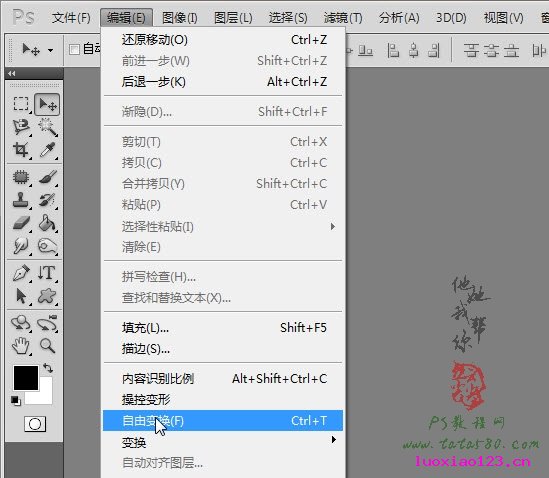Select the Eyedropper tool
This screenshot has width=549, height=478.
click(x=48, y=150)
